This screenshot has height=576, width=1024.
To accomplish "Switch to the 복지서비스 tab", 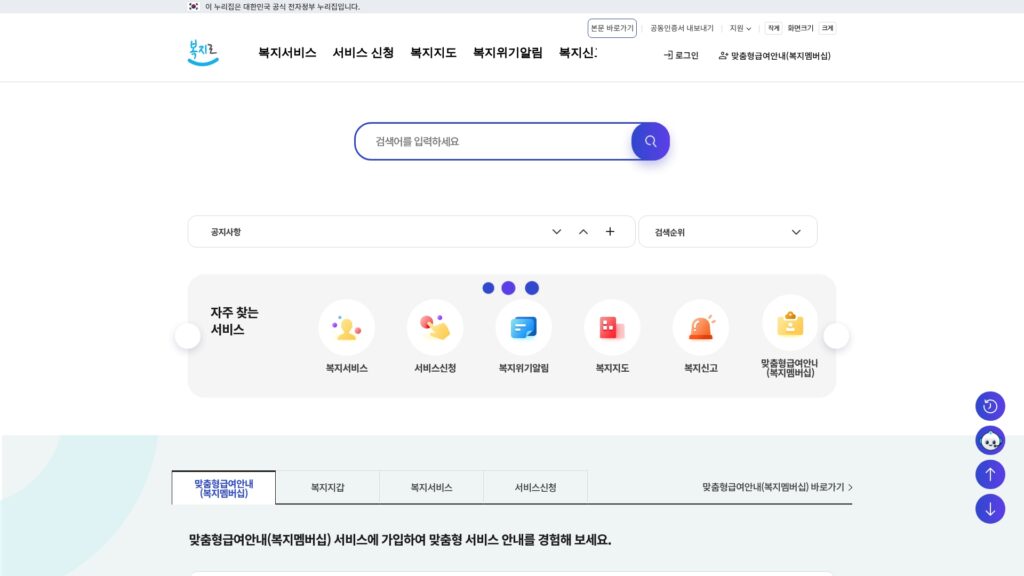I will [x=431, y=488].
